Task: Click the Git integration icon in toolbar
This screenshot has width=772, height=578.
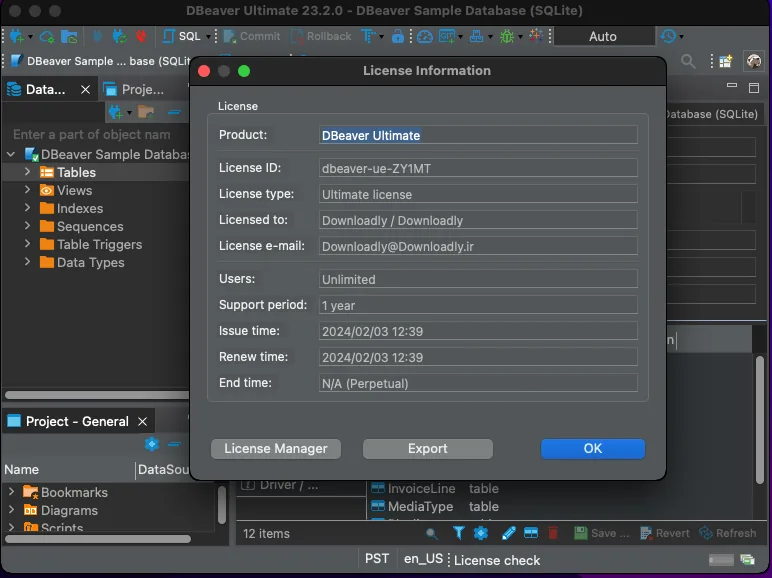Action: tap(447, 36)
